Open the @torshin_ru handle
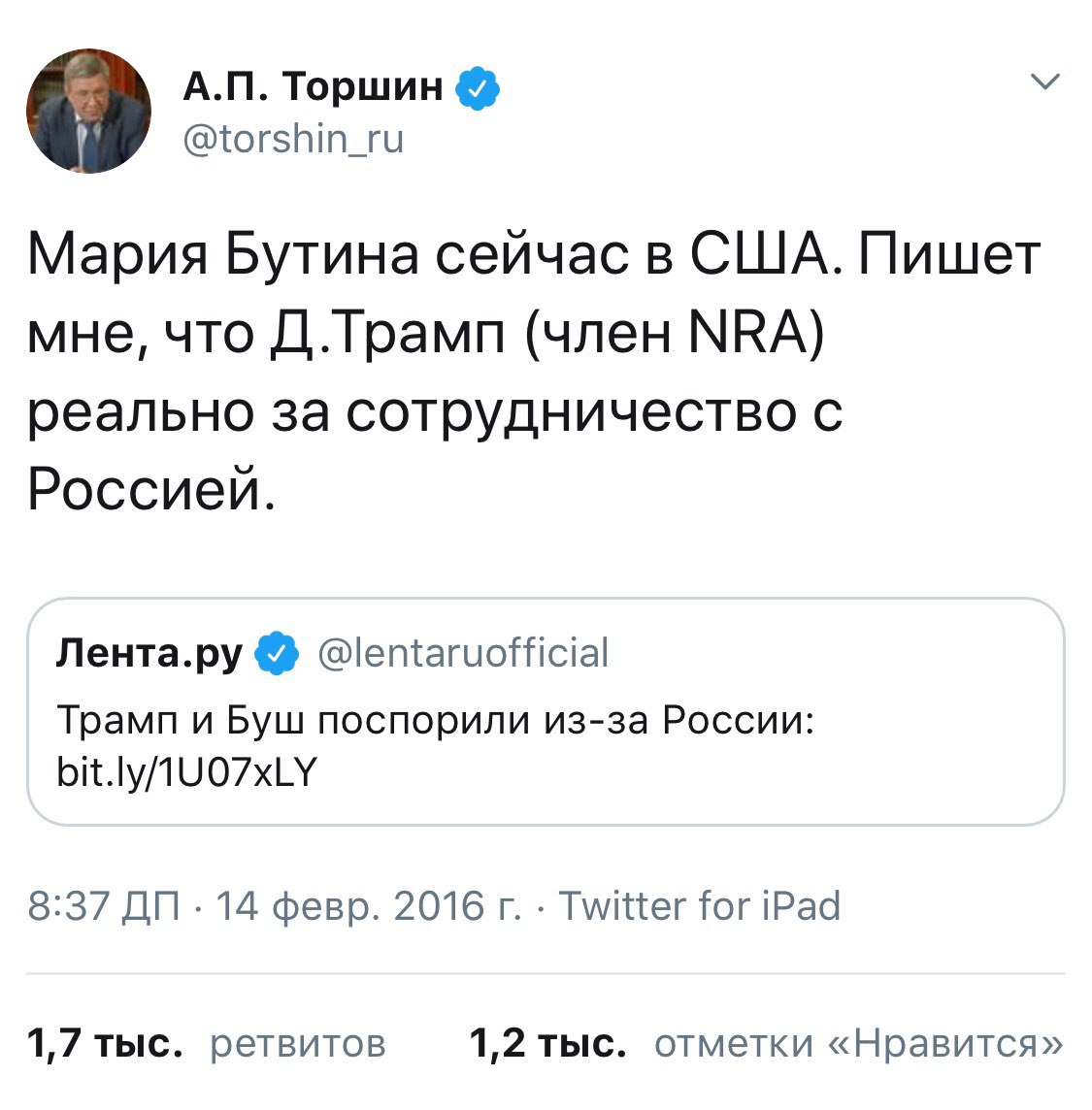 [293, 140]
